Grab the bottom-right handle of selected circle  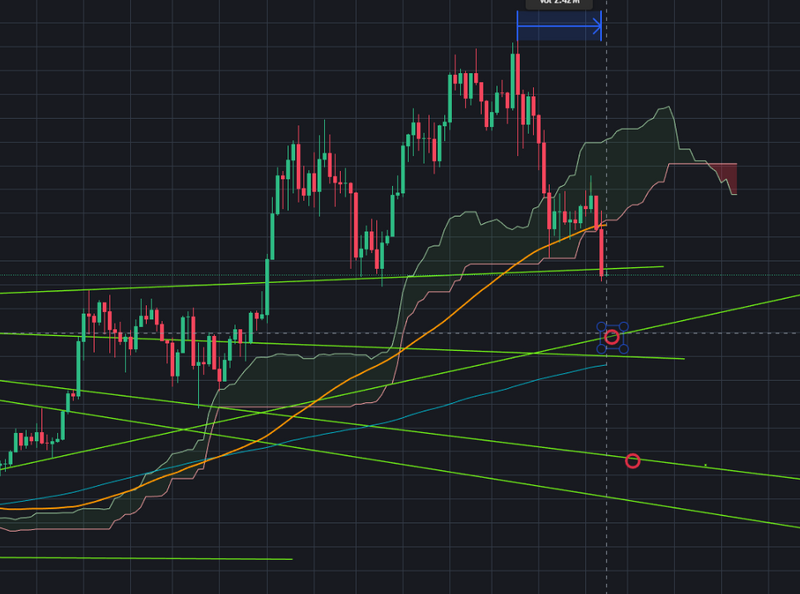pos(626,349)
